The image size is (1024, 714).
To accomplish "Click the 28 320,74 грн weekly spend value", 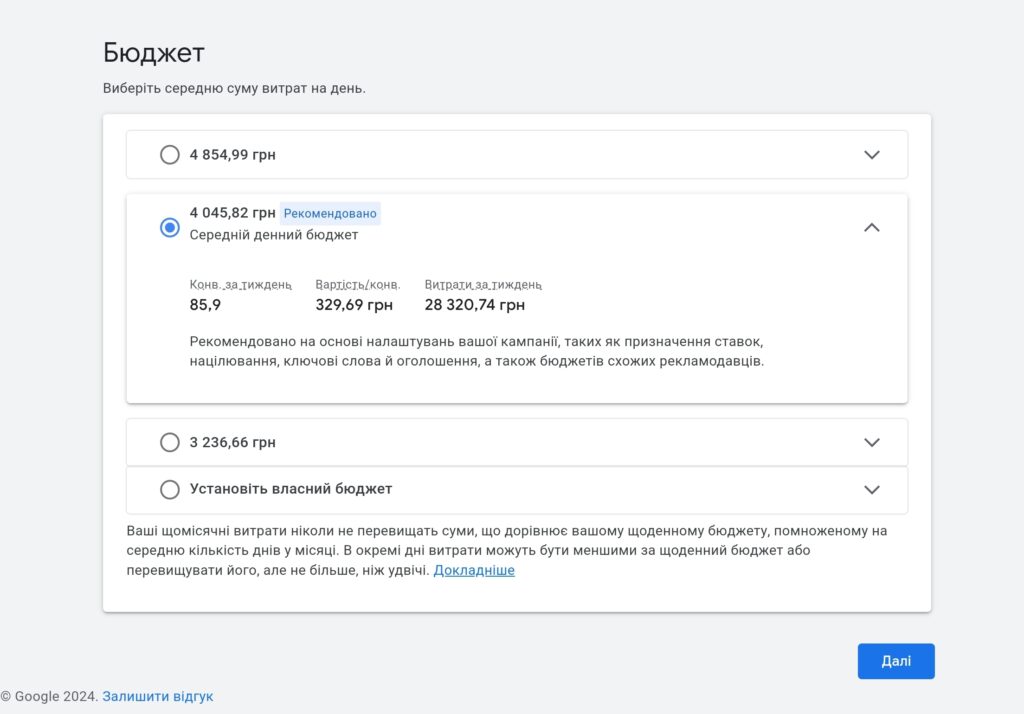I will point(475,305).
